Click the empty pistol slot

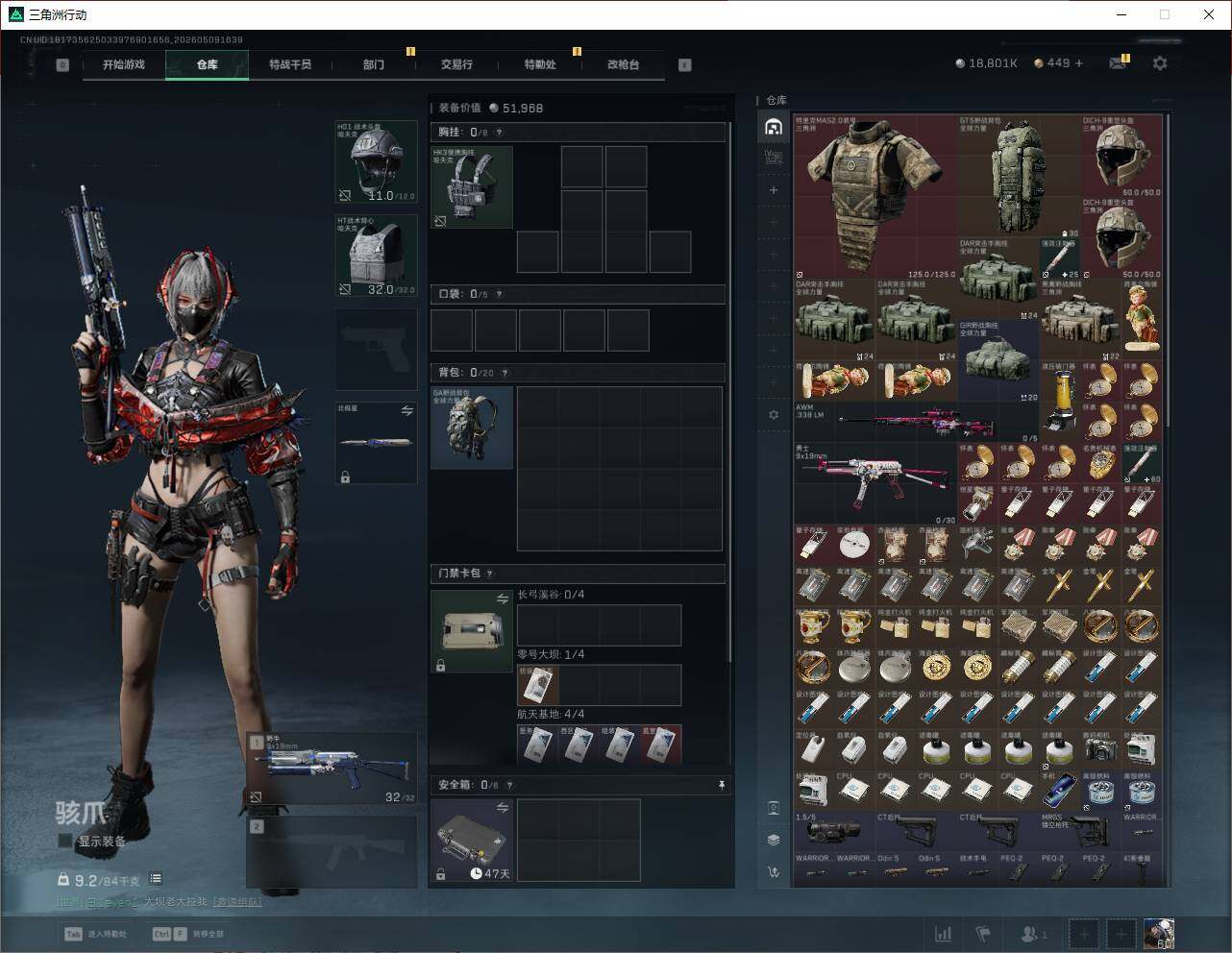pos(376,348)
